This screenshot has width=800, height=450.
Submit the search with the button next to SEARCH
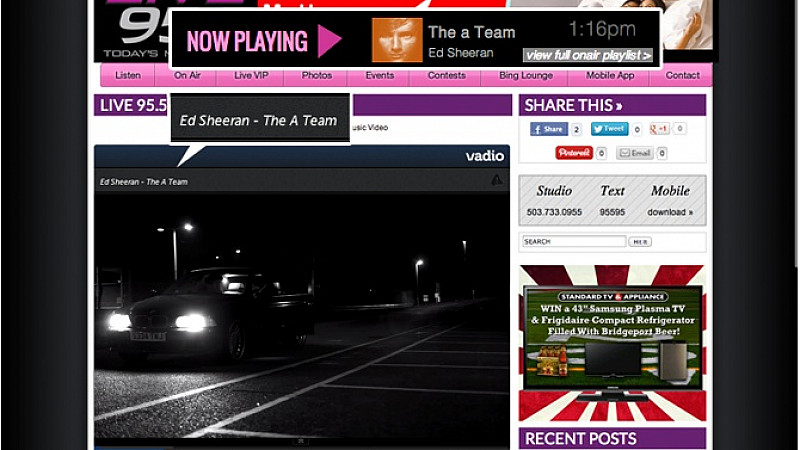click(x=640, y=242)
